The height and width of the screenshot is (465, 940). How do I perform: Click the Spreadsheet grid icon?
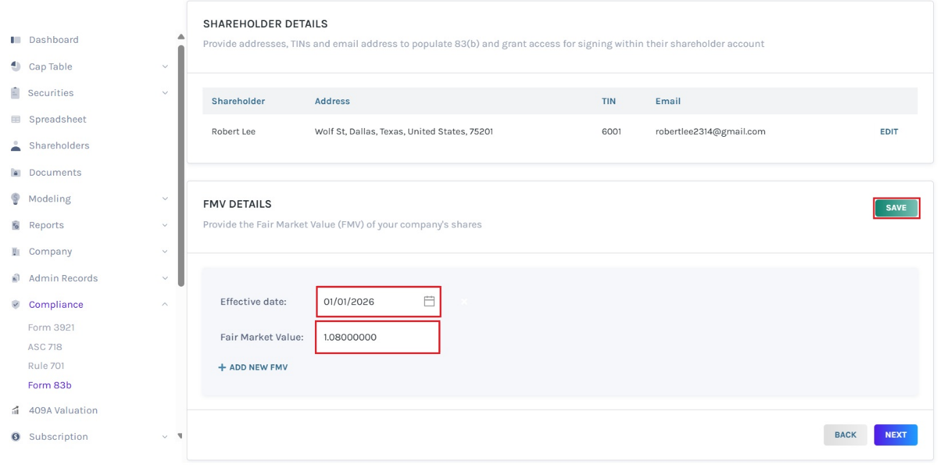[x=16, y=119]
